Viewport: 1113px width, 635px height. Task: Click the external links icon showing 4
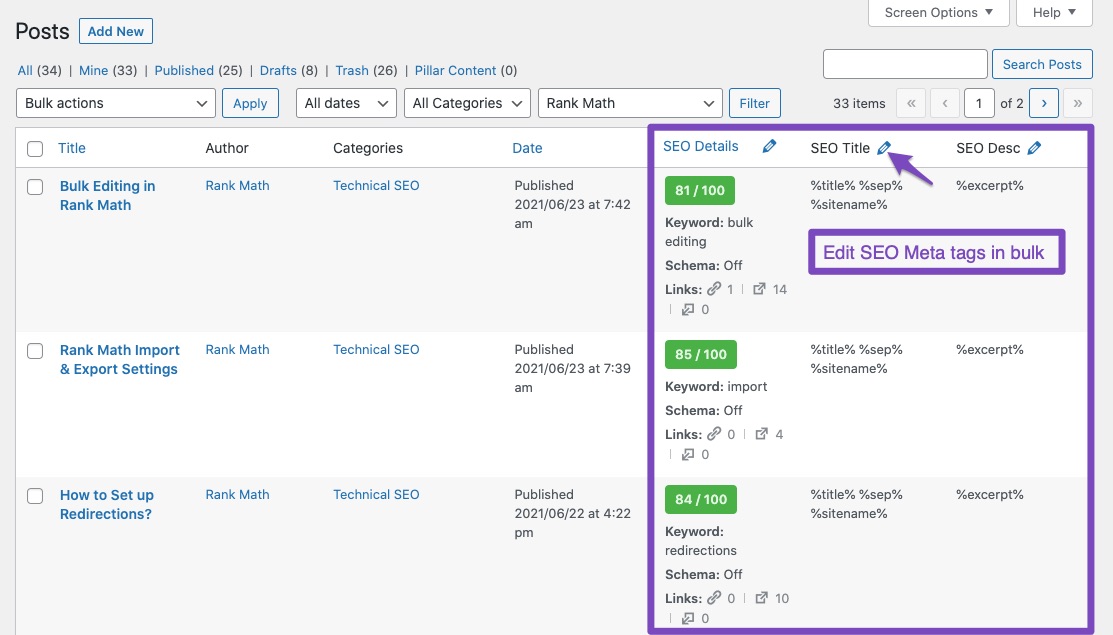[763, 434]
